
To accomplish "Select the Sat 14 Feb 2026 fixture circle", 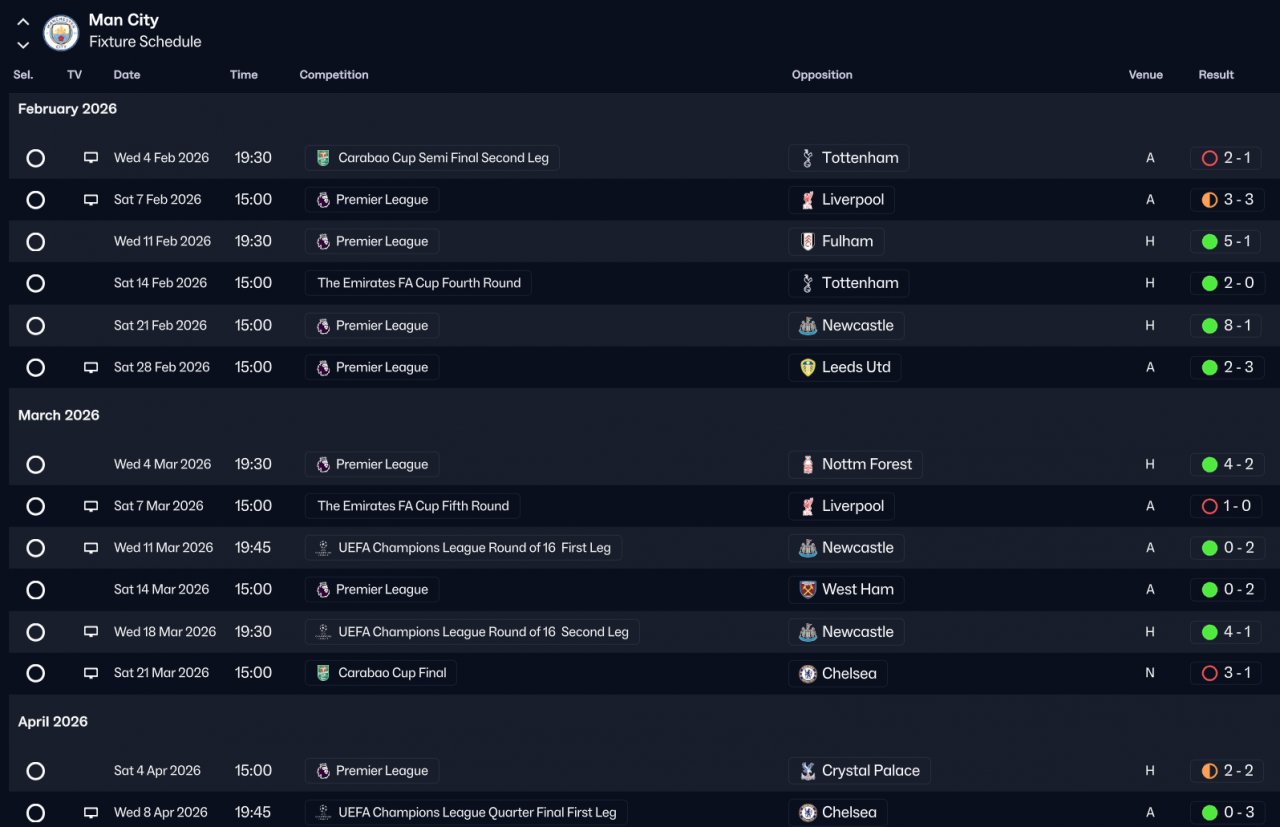I will [x=36, y=284].
